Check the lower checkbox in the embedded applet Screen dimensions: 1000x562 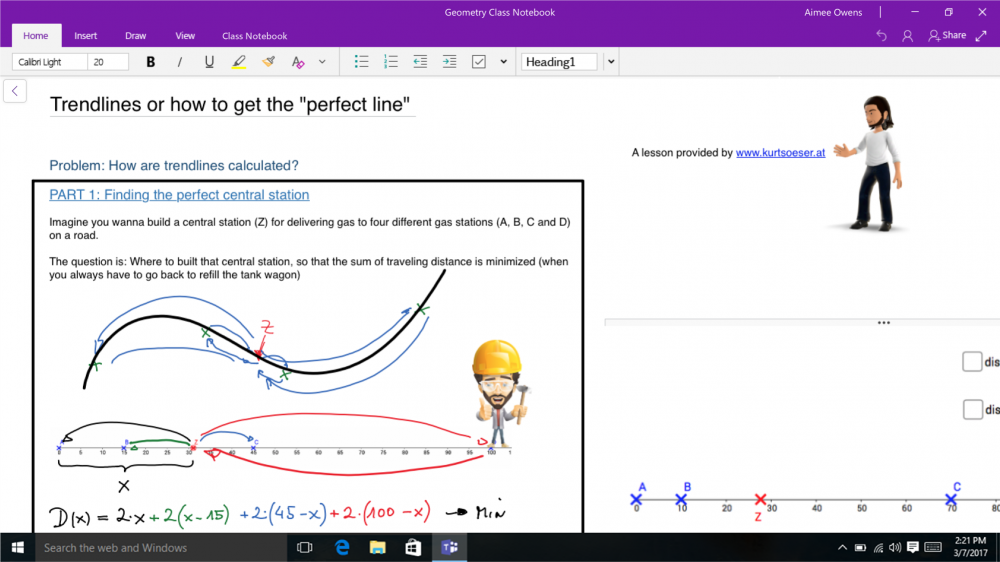pyautogui.click(x=971, y=409)
